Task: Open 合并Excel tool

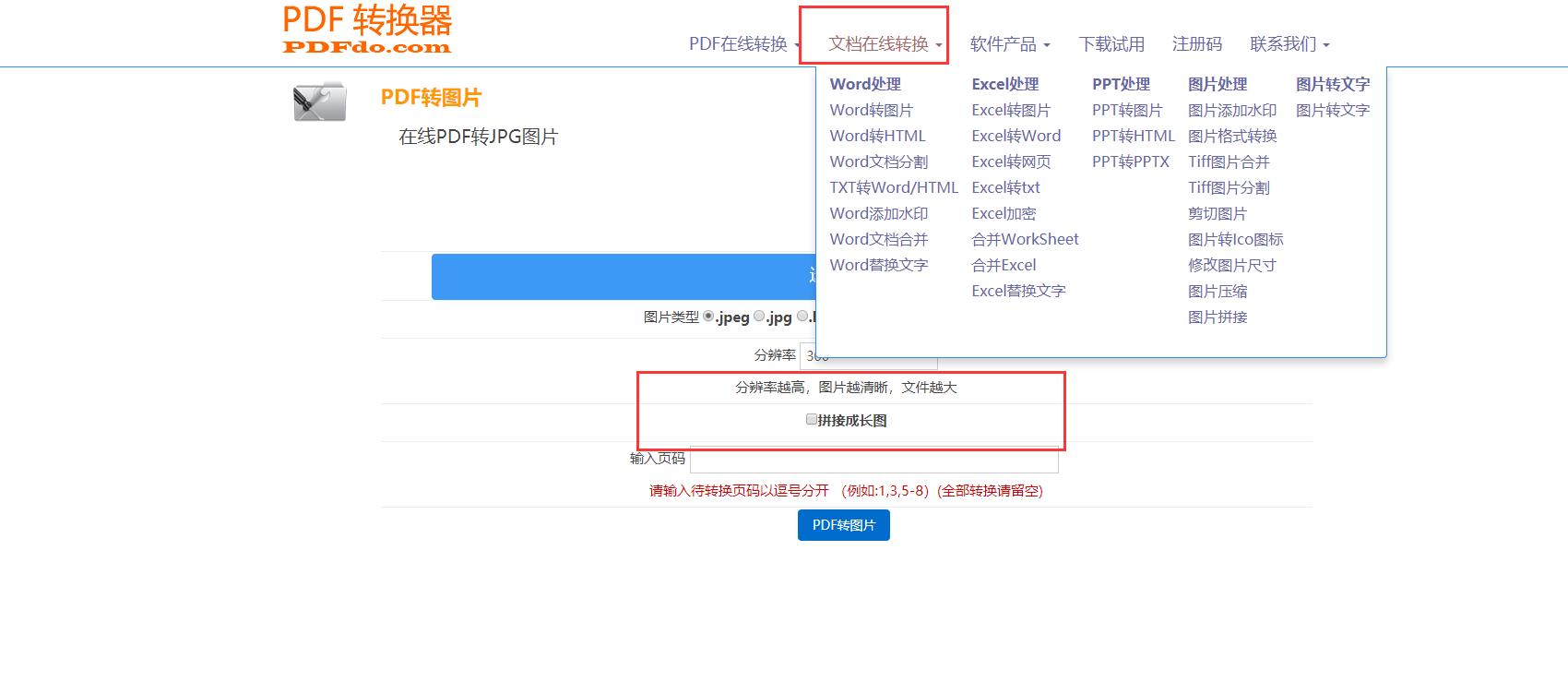Action: (x=1004, y=265)
